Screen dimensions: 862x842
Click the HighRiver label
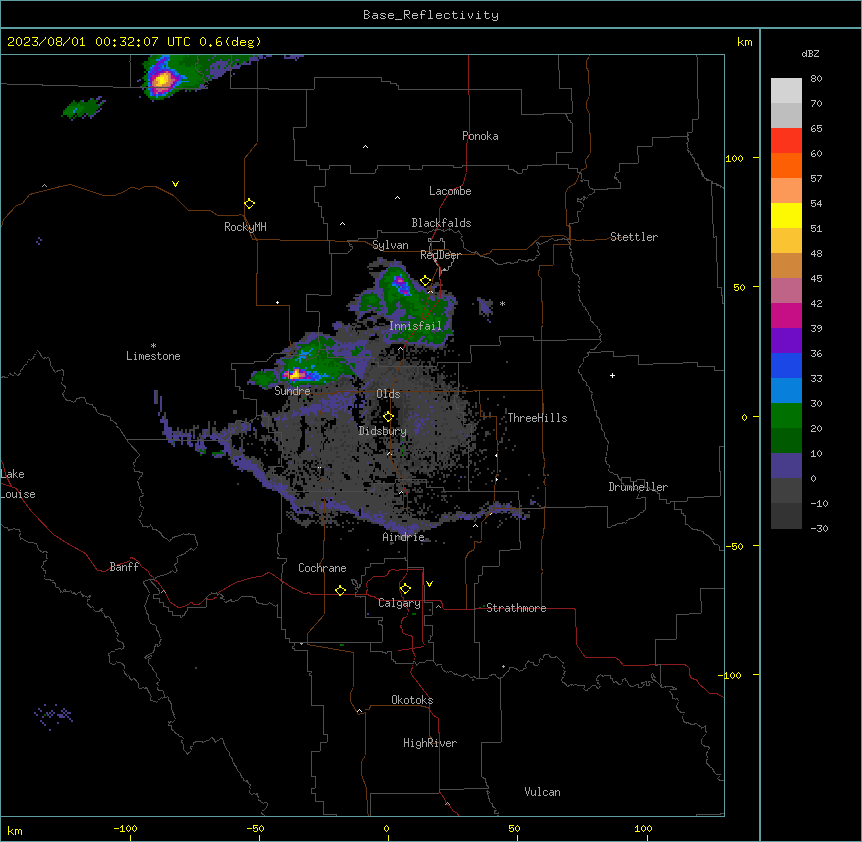click(430, 743)
